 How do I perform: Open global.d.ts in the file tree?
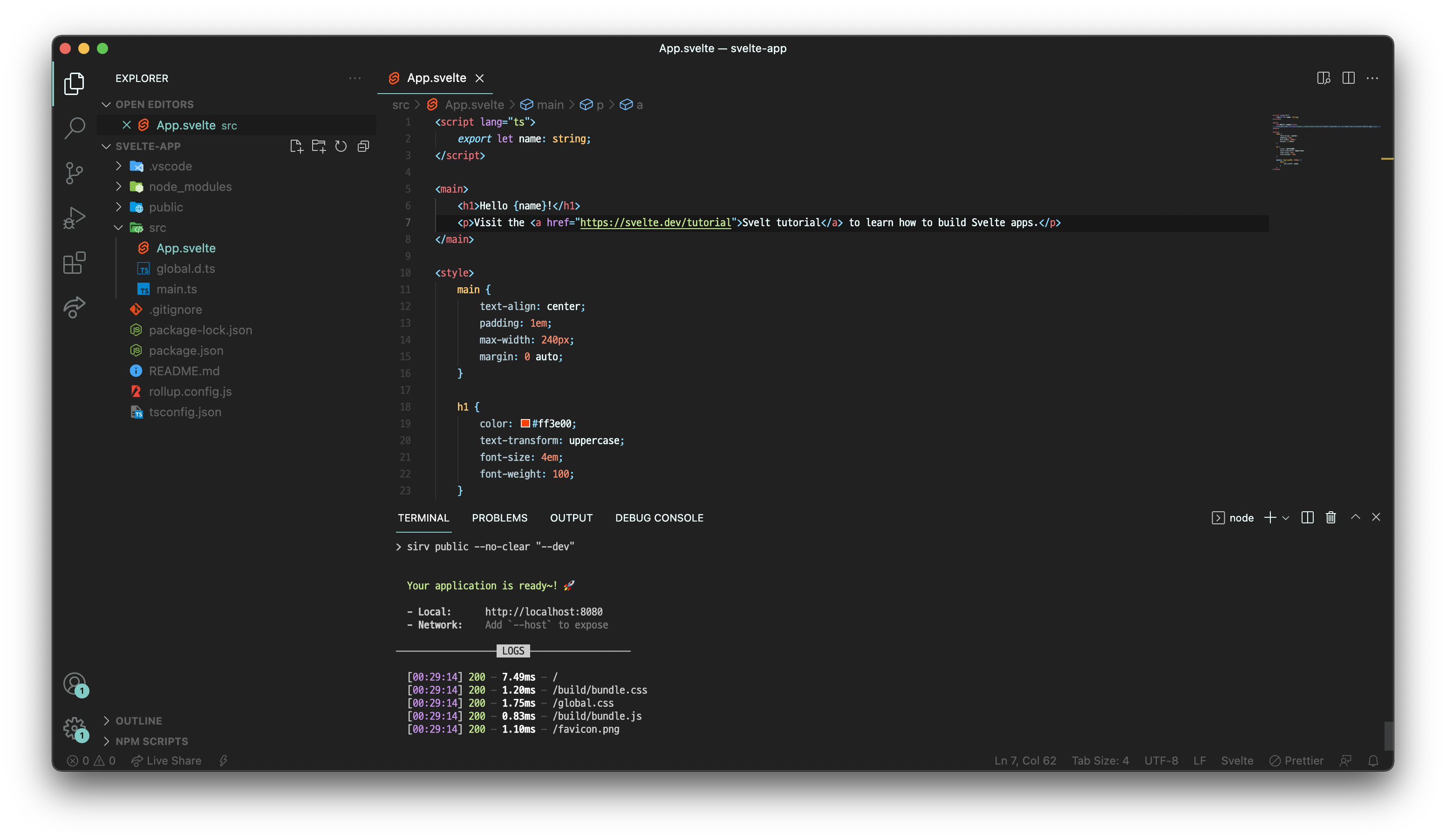pyautogui.click(x=185, y=268)
